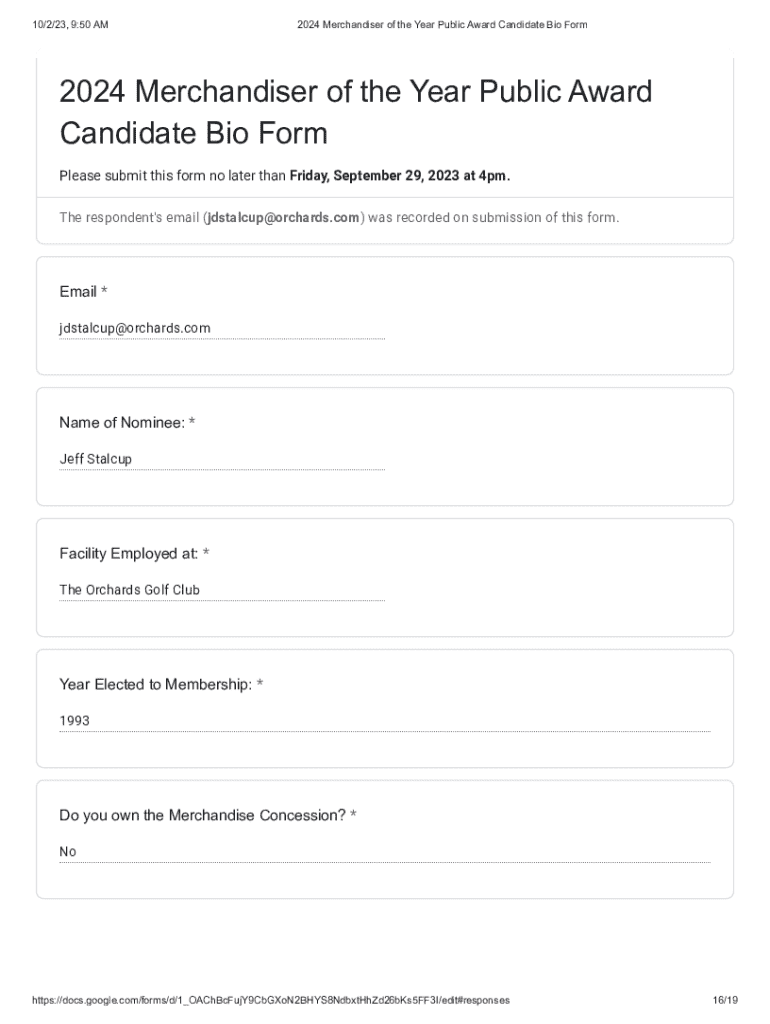Click the bold respondent email in the recorded notice
The height and width of the screenshot is (1024, 770).
282,217
